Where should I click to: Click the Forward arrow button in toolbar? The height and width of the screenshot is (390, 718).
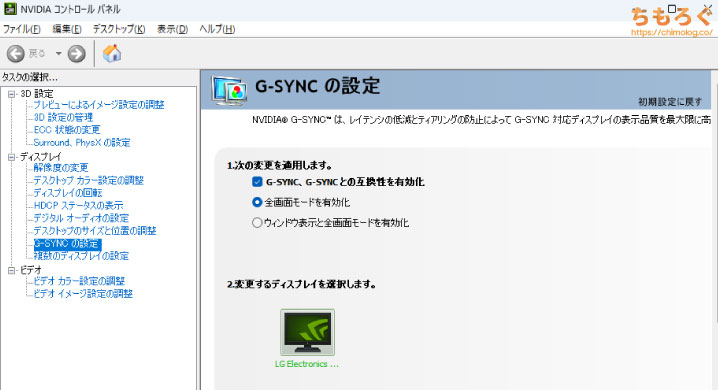[76, 54]
